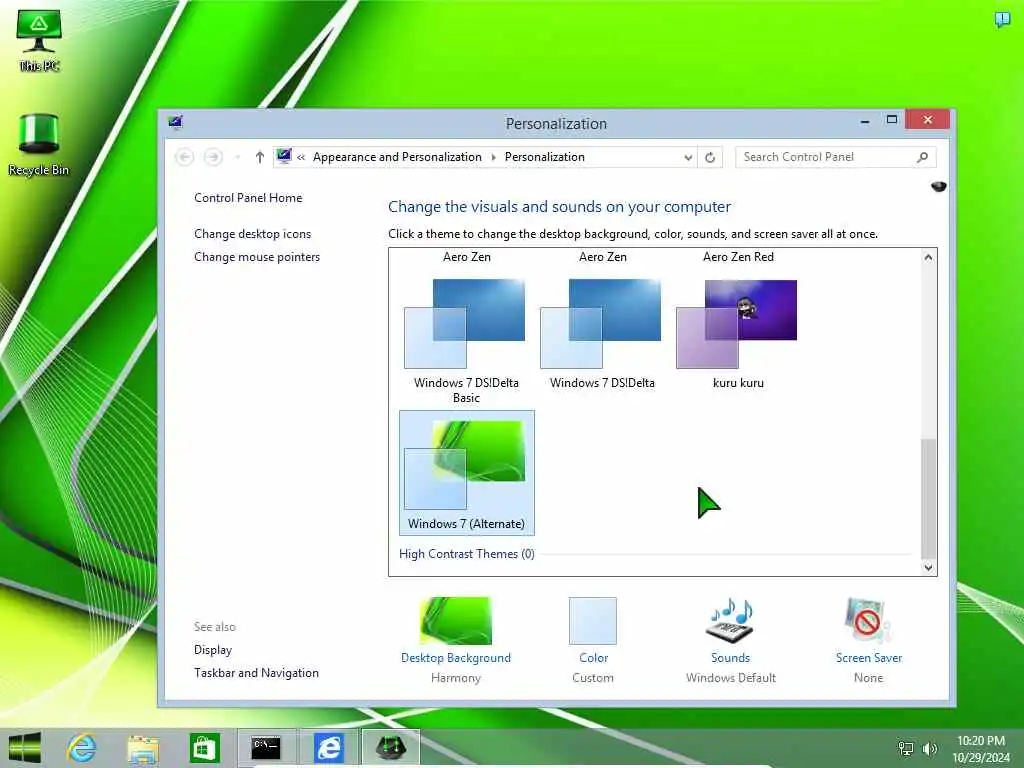Click the Aero Zen Red label
The height and width of the screenshot is (768, 1024).
pyautogui.click(x=738, y=257)
